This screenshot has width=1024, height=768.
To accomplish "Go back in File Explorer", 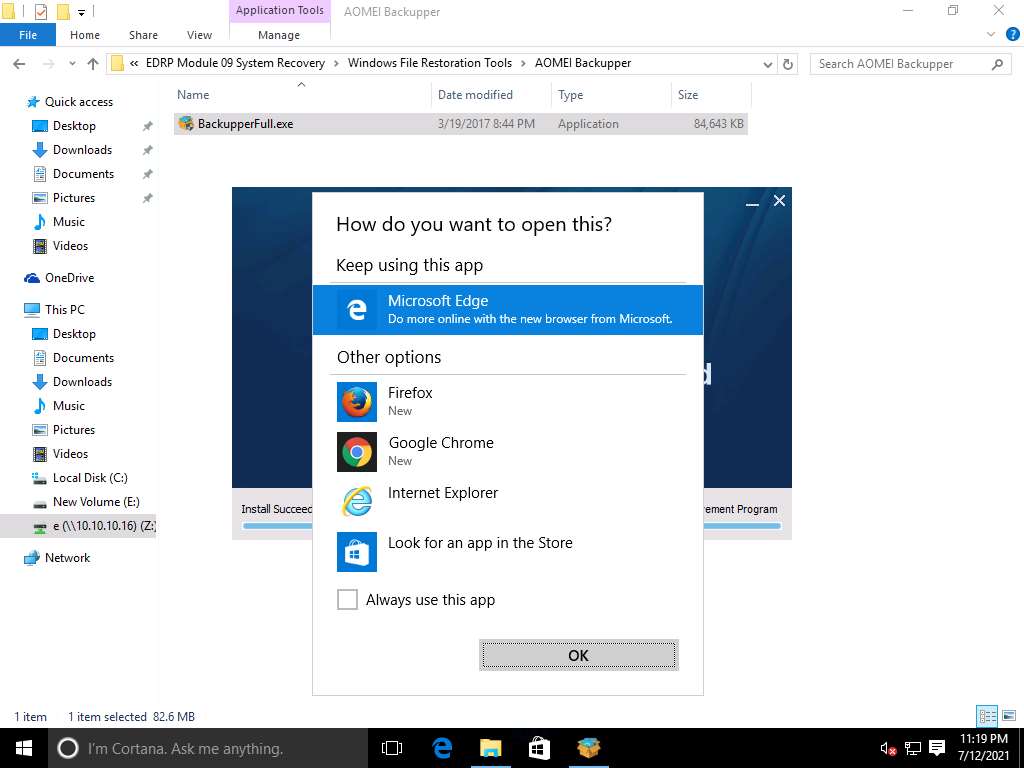I will 19,63.
